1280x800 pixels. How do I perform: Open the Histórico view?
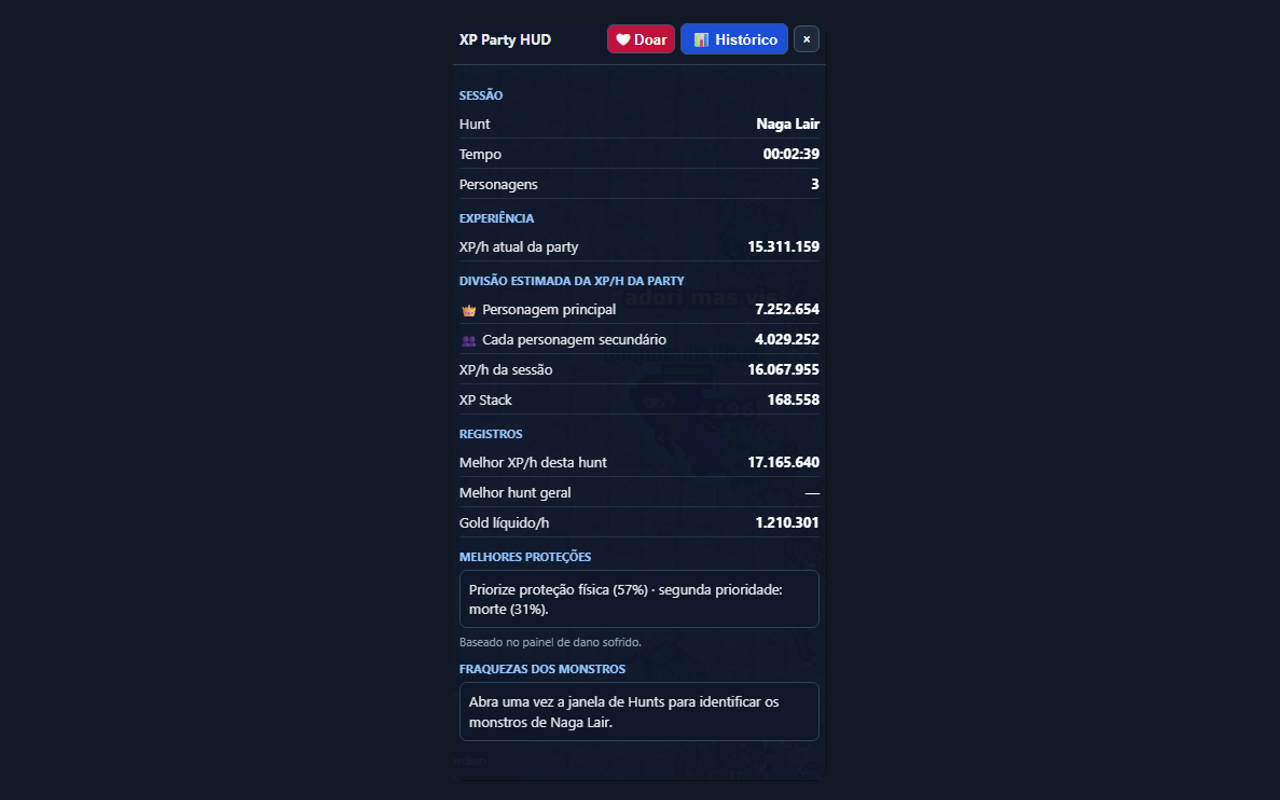[x=734, y=39]
